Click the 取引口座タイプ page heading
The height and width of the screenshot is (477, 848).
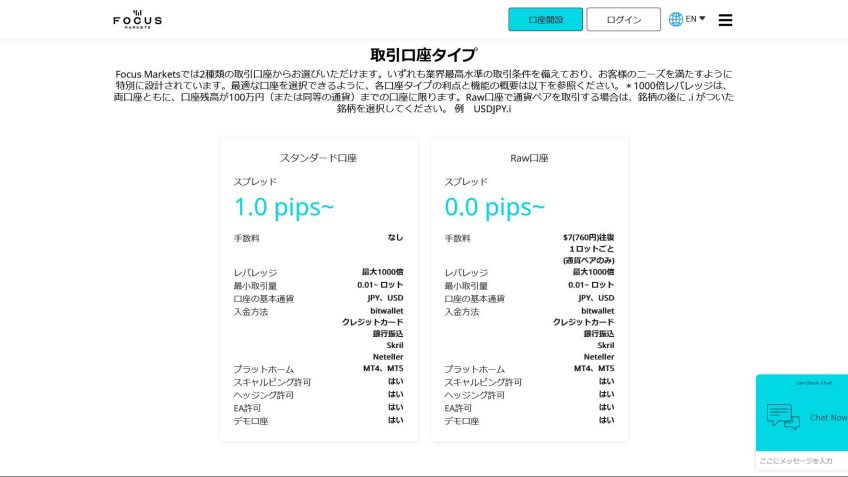(423, 54)
